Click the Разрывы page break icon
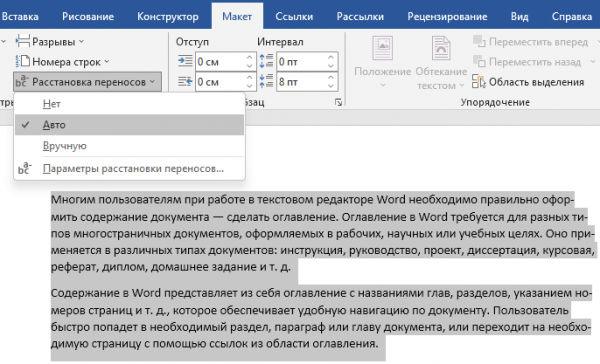This screenshot has width=600, height=364. point(23,41)
